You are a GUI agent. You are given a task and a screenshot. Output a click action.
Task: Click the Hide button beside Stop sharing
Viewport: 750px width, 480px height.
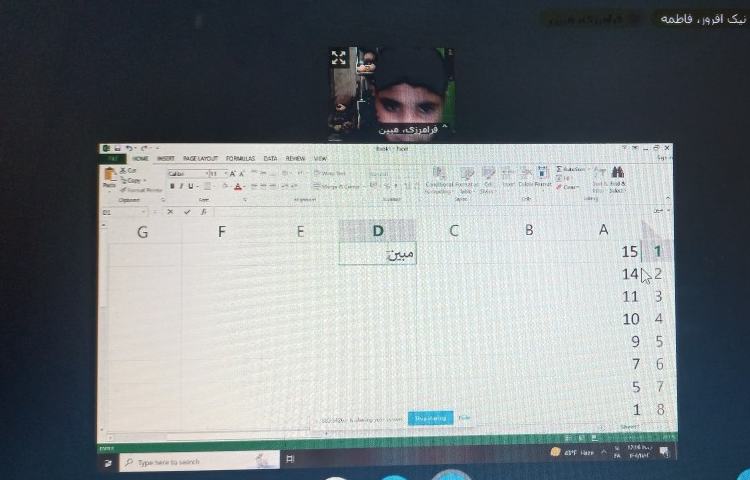(464, 418)
